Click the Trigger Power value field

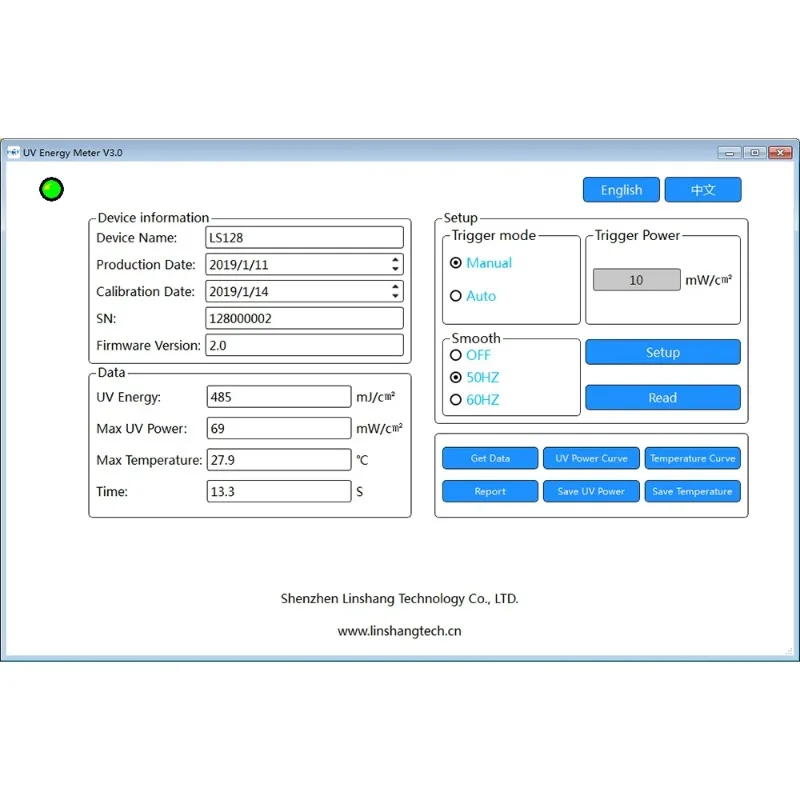[636, 280]
